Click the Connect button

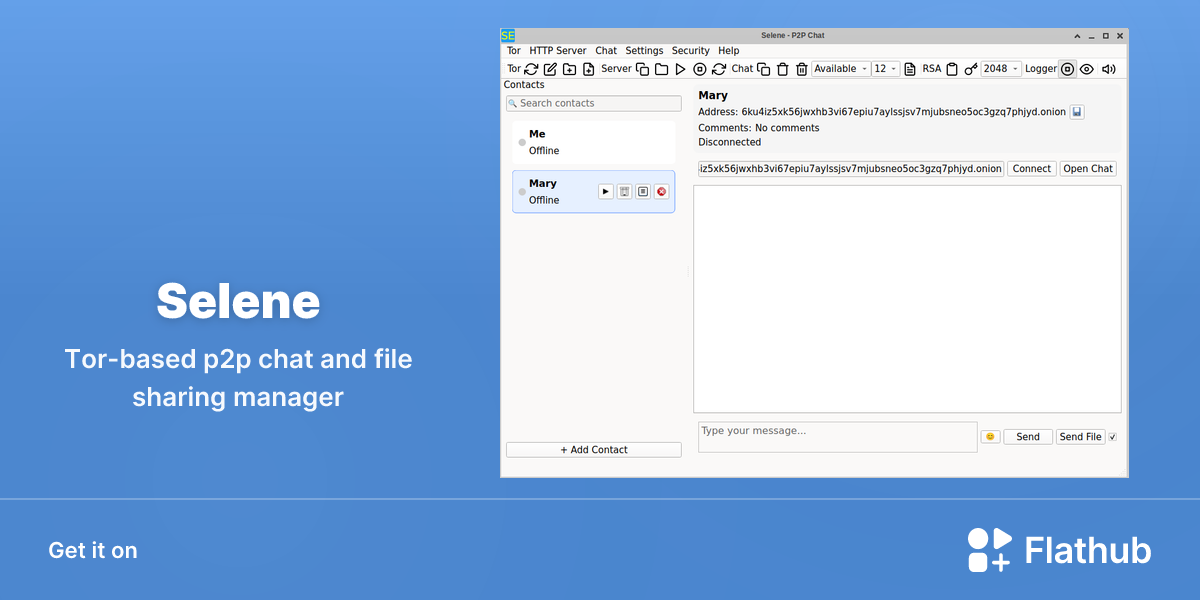(x=1032, y=169)
